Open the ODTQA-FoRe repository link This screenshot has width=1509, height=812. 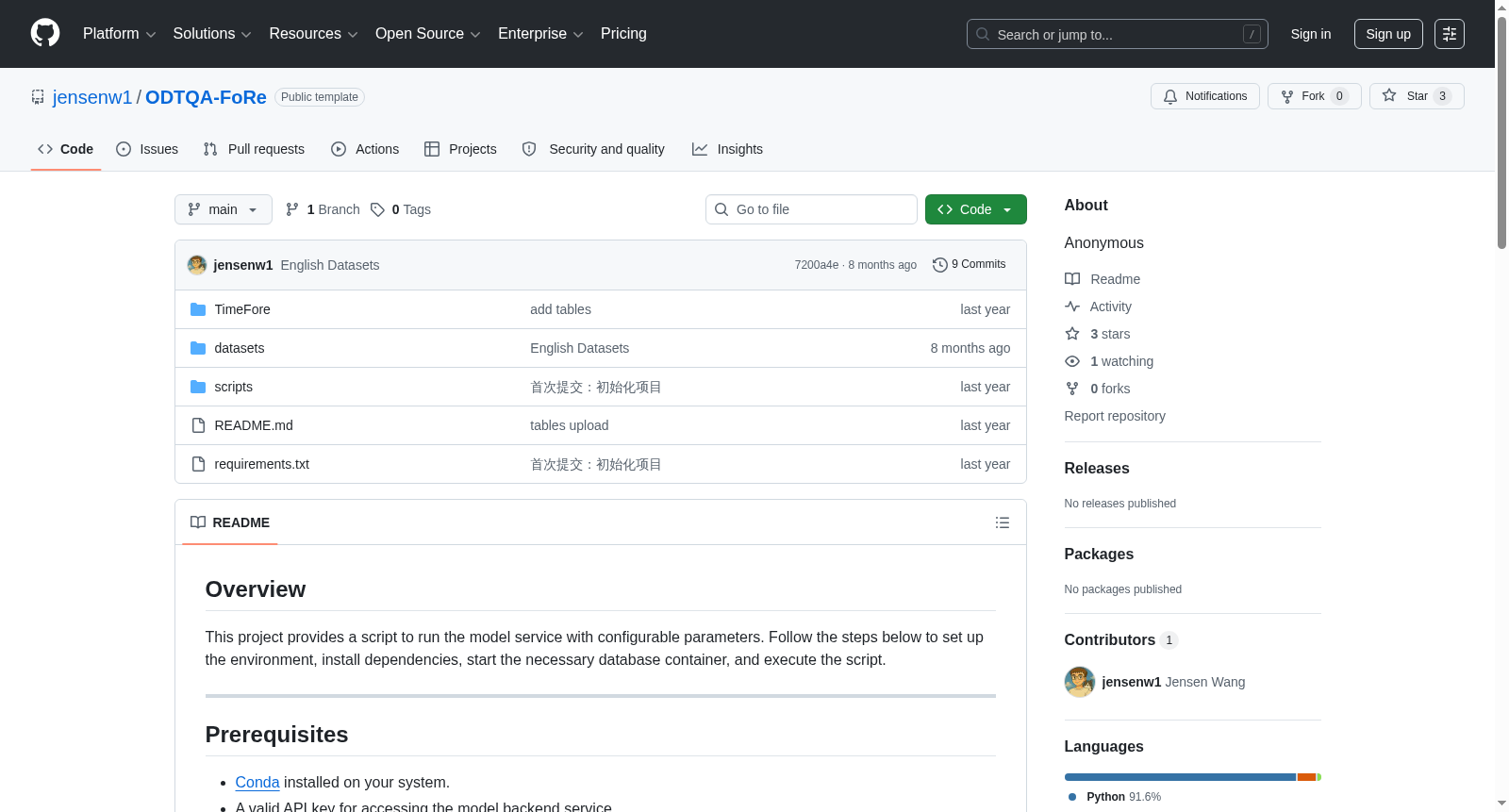click(206, 97)
